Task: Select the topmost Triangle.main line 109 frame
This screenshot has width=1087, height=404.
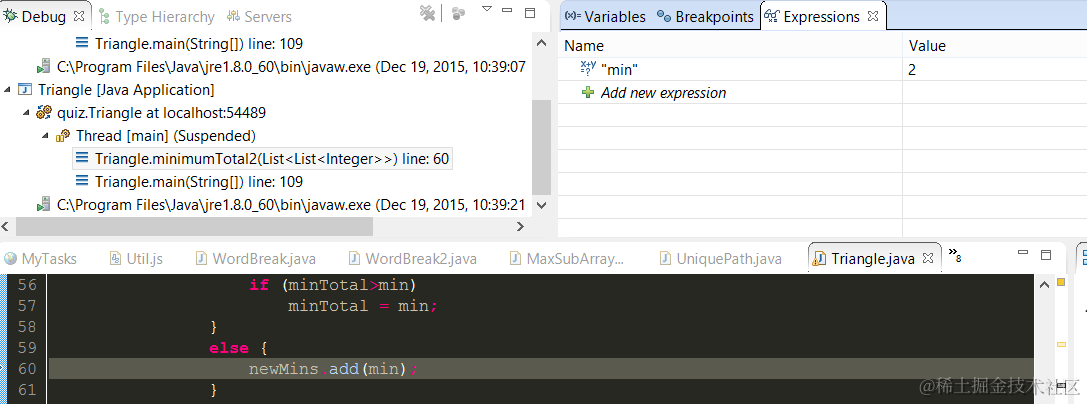Action: [199, 44]
